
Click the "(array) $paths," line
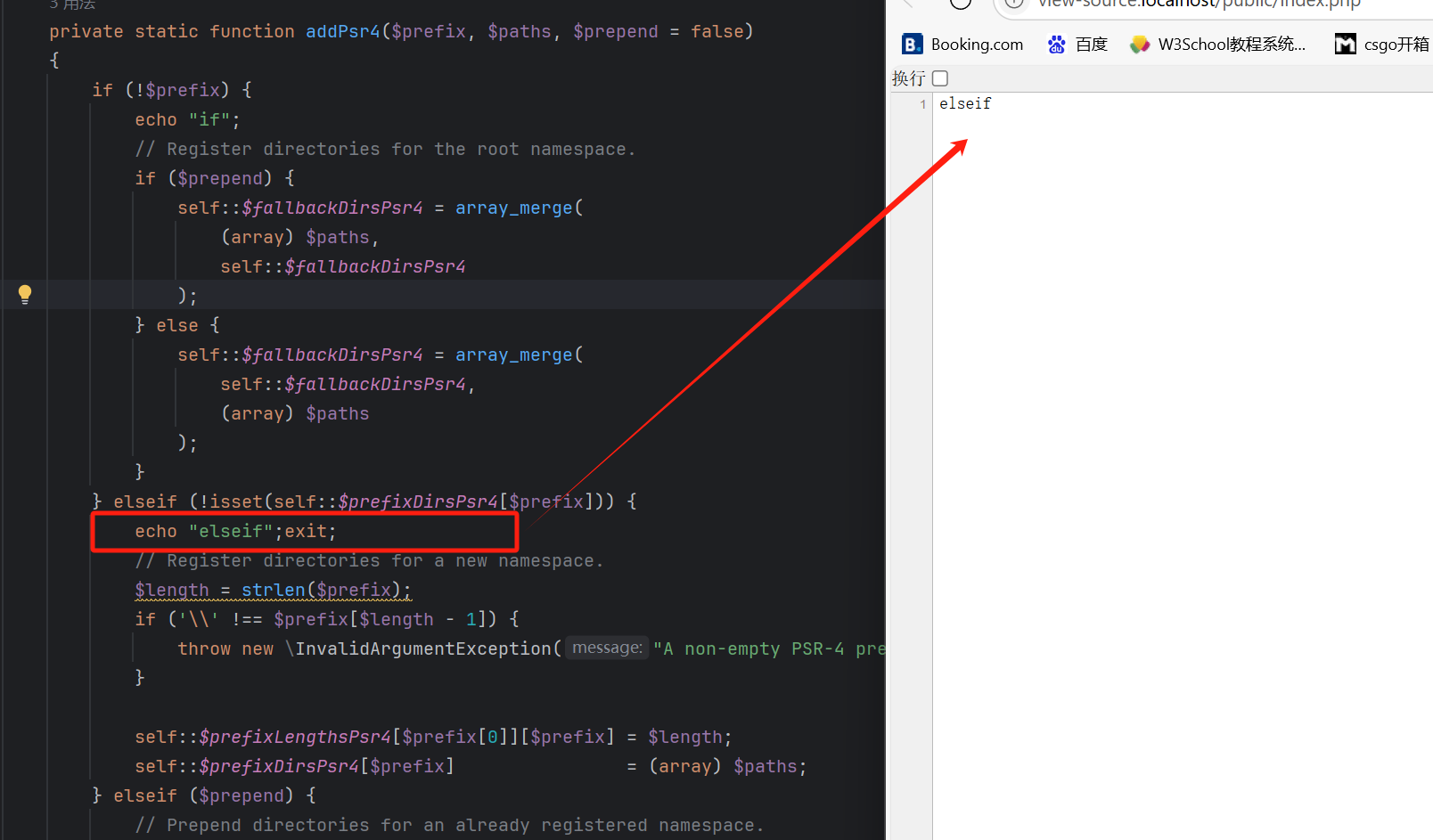coord(300,237)
